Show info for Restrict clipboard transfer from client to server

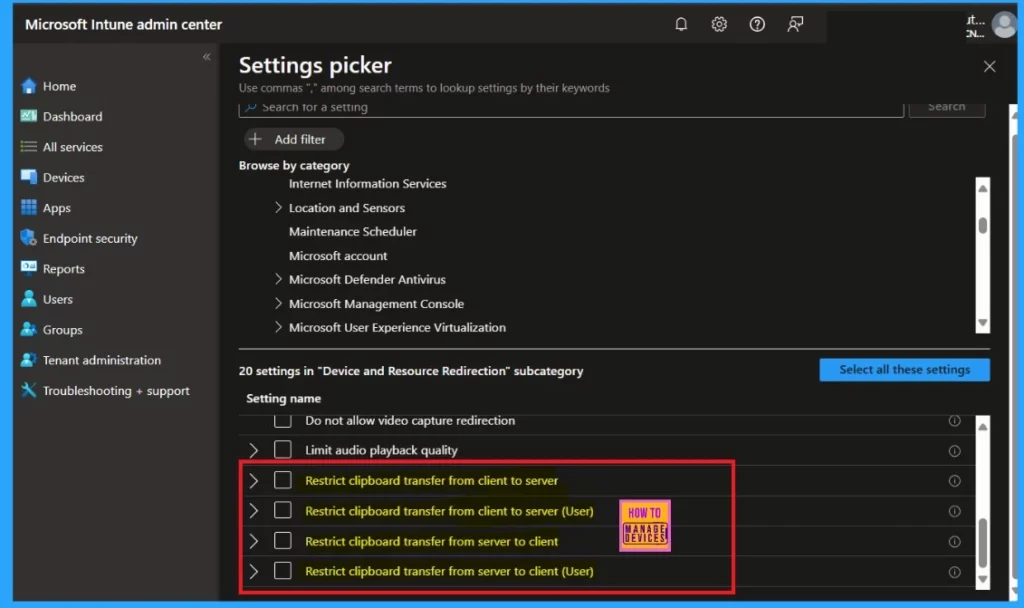954,481
